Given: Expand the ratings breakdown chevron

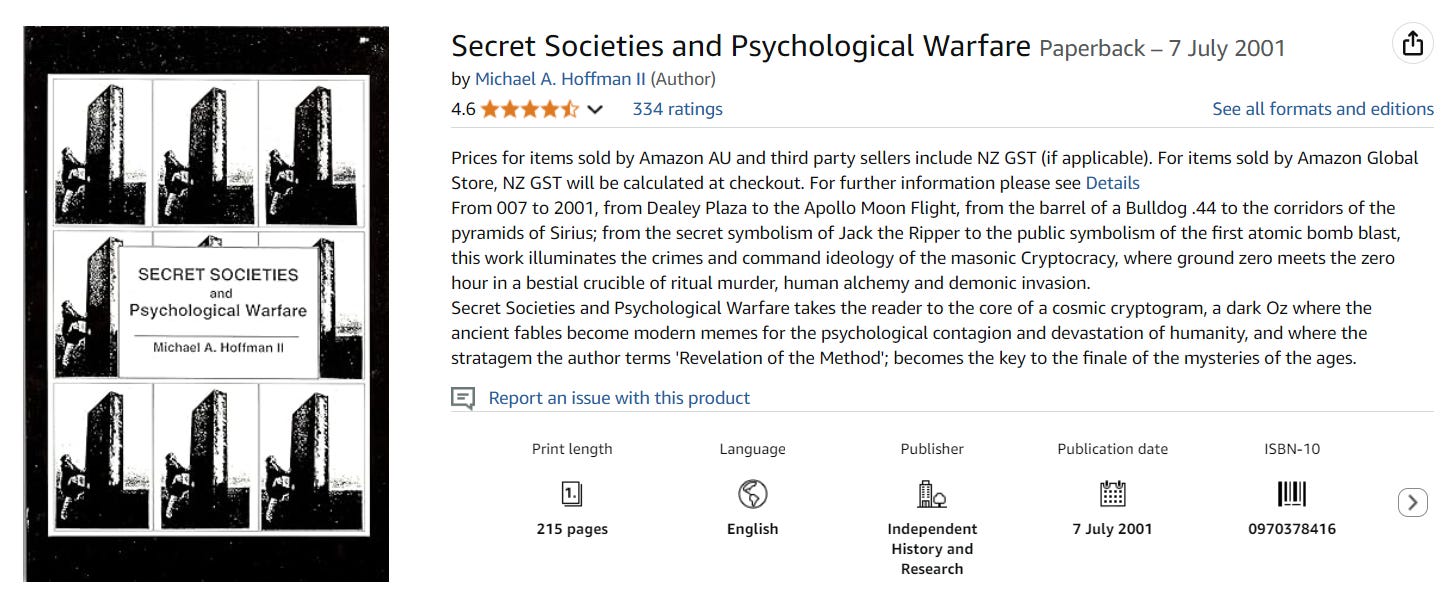Looking at the screenshot, I should pyautogui.click(x=595, y=109).
